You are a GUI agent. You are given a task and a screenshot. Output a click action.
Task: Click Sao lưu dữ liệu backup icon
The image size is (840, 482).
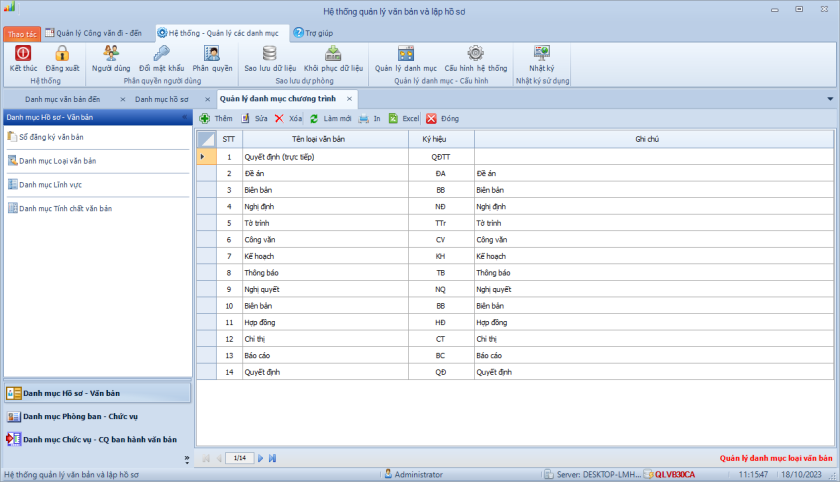coord(269,54)
